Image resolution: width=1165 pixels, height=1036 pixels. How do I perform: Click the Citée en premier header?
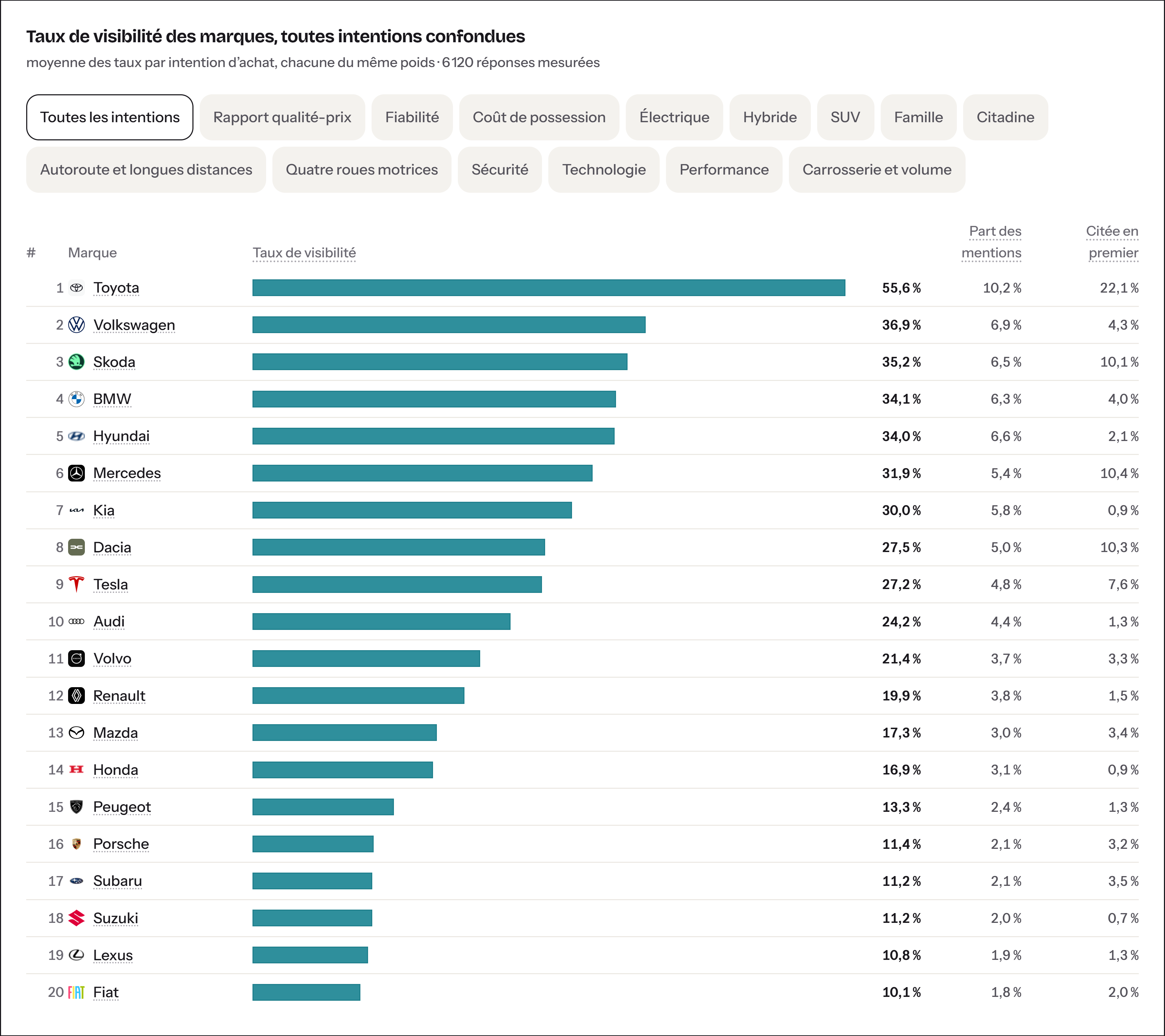pos(1113,242)
